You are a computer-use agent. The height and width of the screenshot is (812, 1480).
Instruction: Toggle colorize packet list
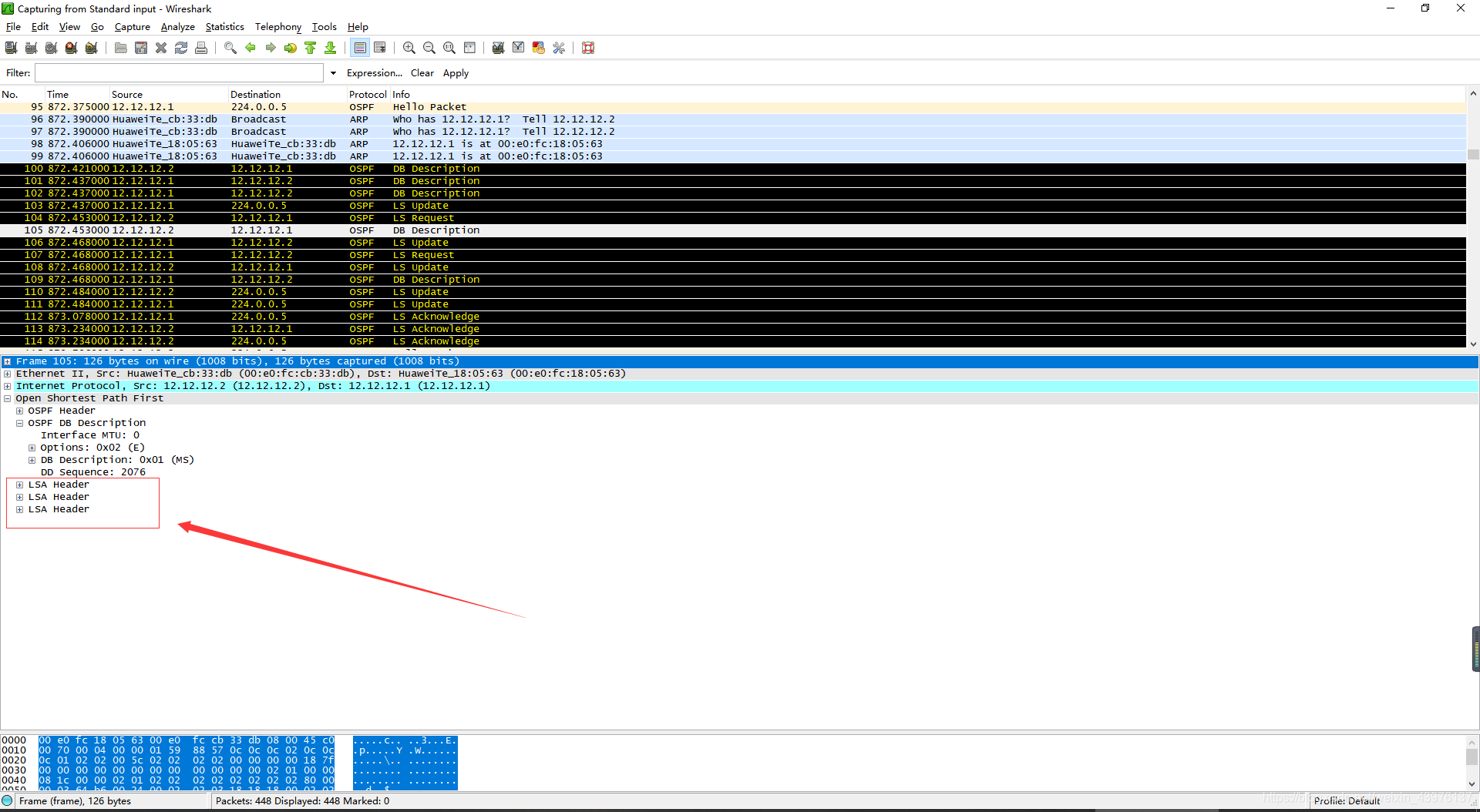pos(360,48)
